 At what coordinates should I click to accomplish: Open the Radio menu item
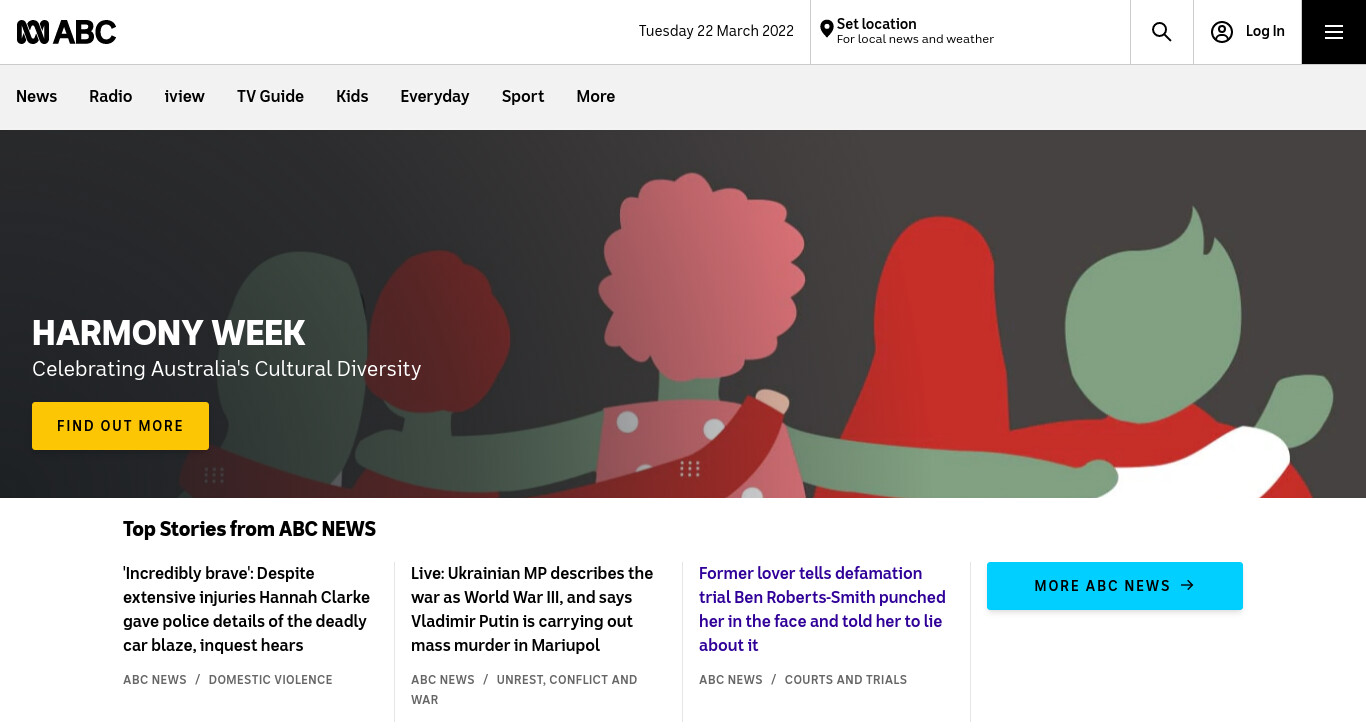110,97
